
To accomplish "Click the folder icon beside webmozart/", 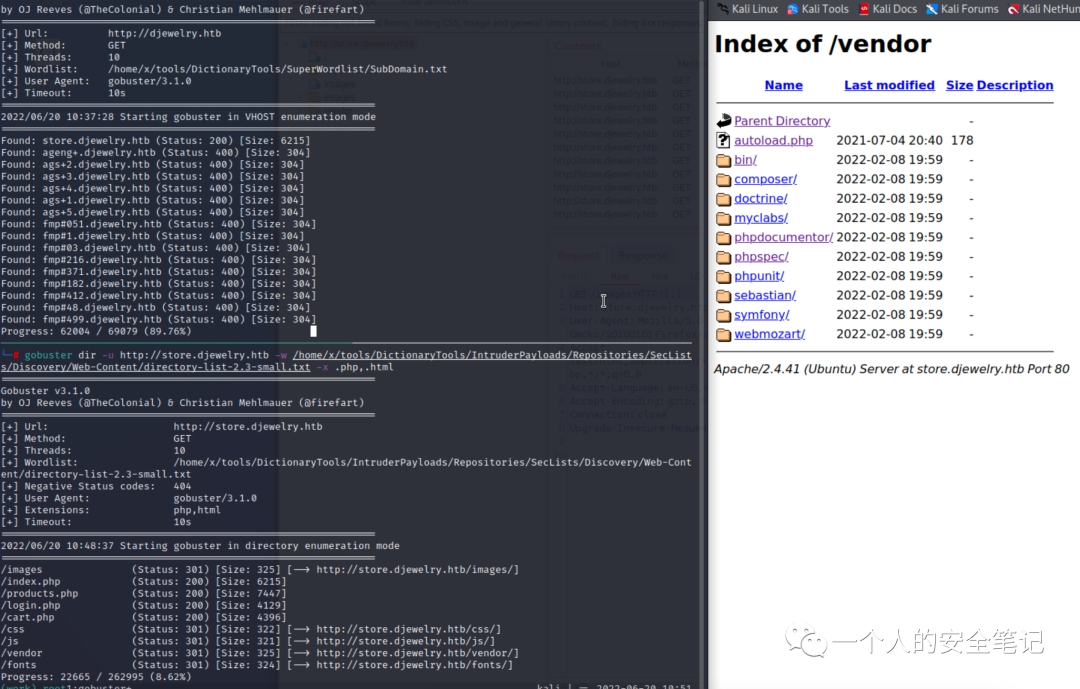I will pos(724,334).
